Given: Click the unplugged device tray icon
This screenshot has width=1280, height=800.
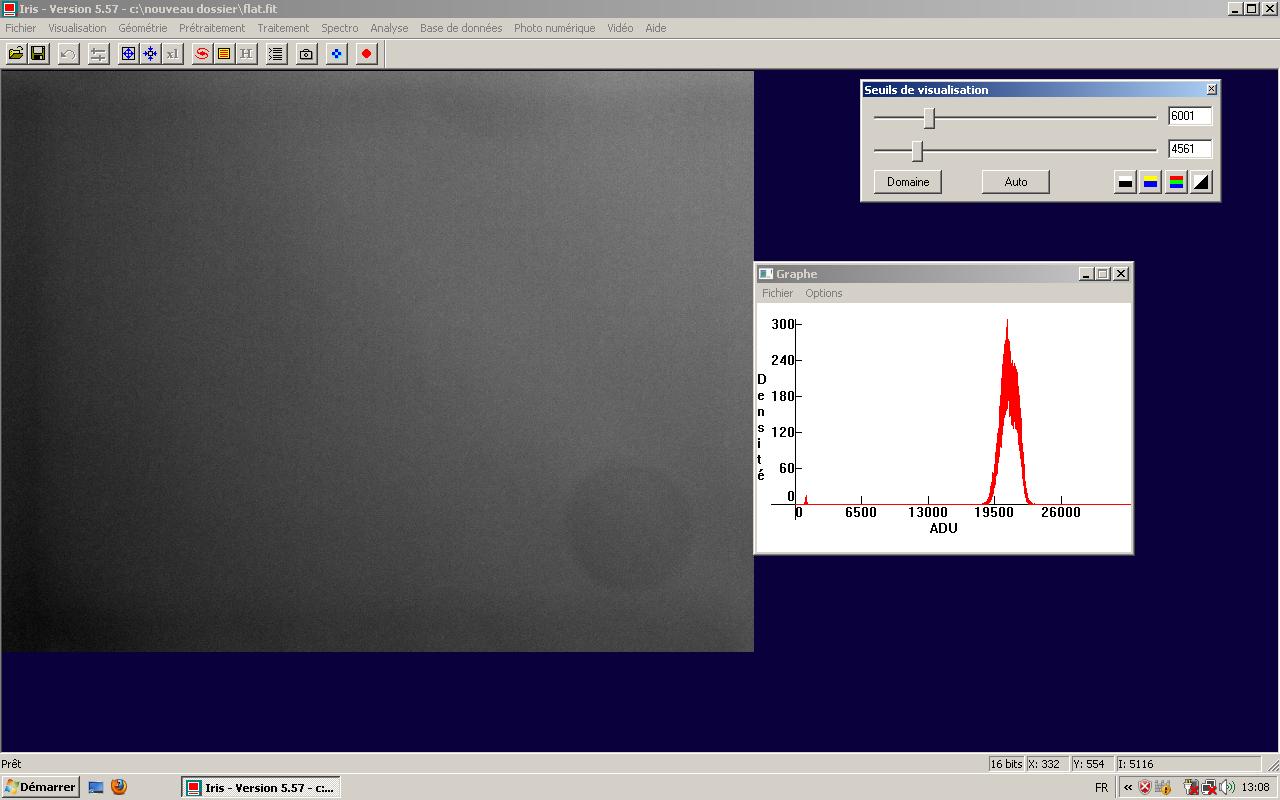Looking at the screenshot, I should pos(1191,787).
